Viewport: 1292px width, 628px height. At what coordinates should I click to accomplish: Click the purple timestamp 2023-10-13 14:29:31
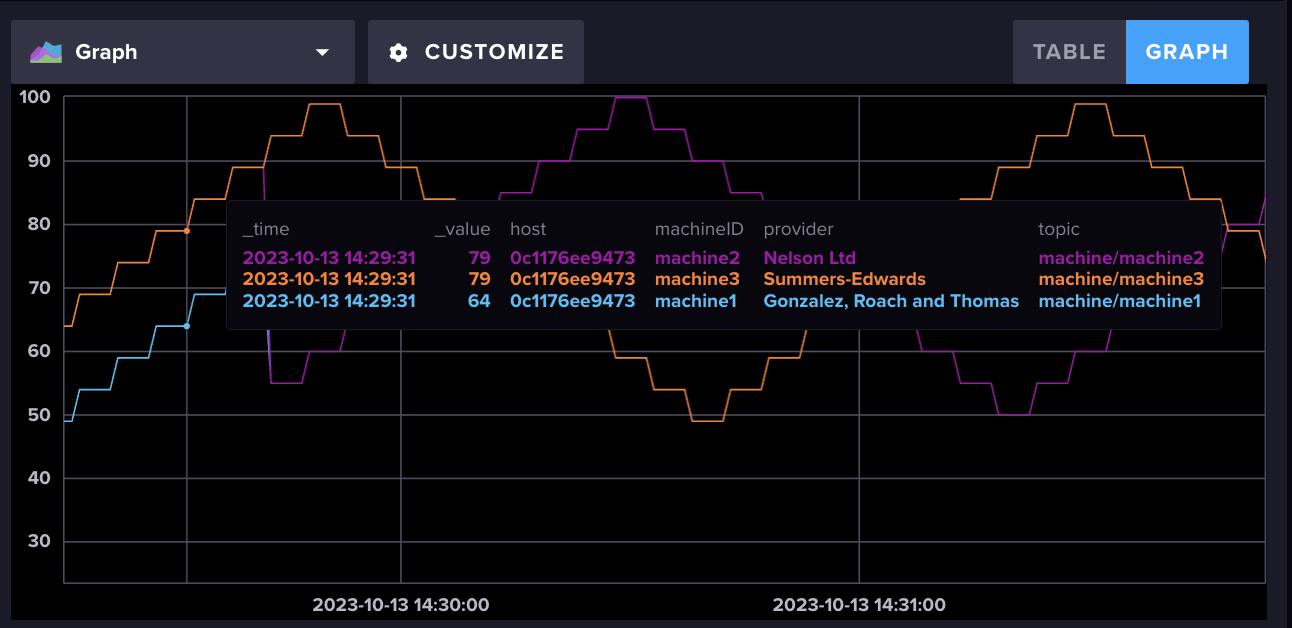pyautogui.click(x=329, y=258)
